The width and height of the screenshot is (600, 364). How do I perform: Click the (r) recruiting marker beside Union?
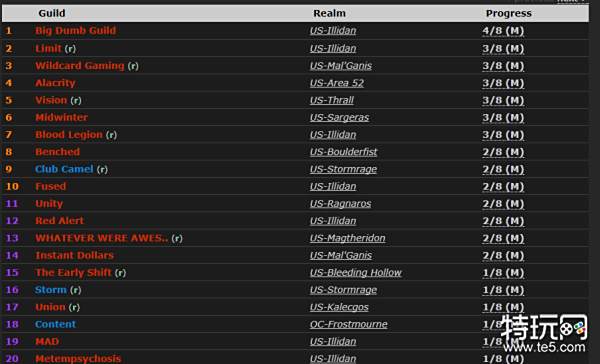click(74, 307)
